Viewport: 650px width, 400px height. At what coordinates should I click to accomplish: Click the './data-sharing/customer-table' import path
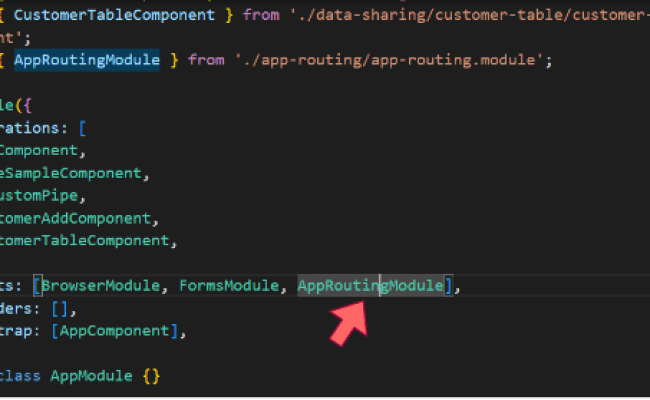click(x=469, y=15)
